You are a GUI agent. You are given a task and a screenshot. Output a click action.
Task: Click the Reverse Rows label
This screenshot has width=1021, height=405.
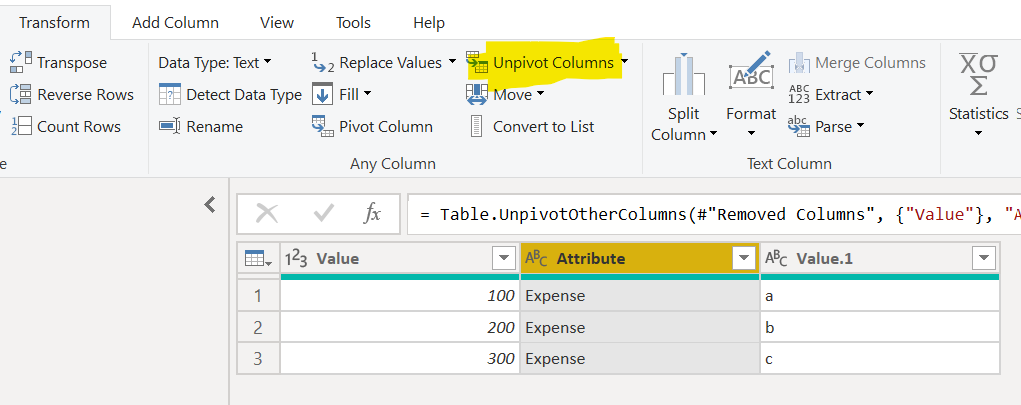[x=85, y=94]
